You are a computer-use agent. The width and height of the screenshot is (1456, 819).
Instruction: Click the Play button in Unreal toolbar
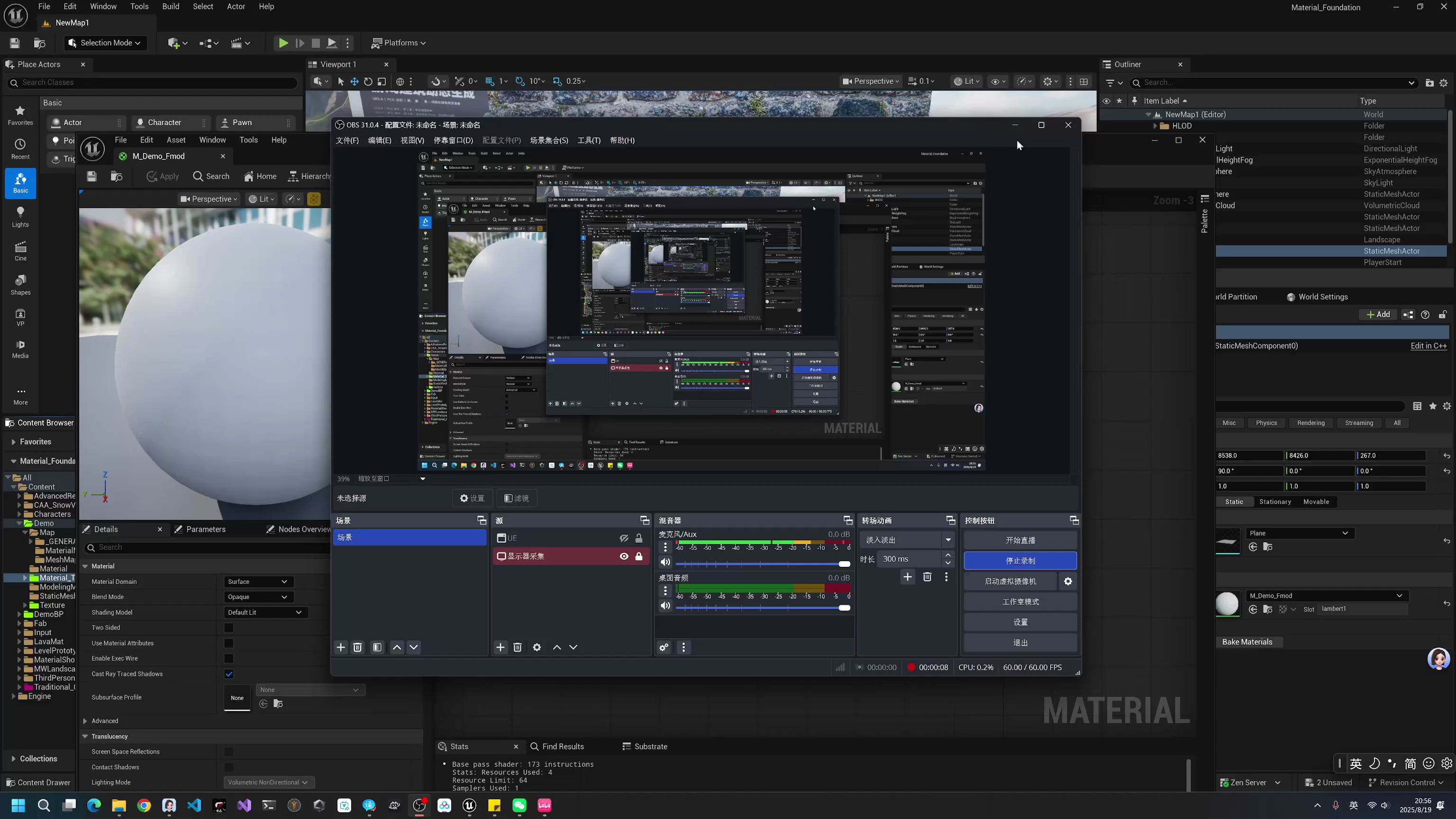coord(283,43)
